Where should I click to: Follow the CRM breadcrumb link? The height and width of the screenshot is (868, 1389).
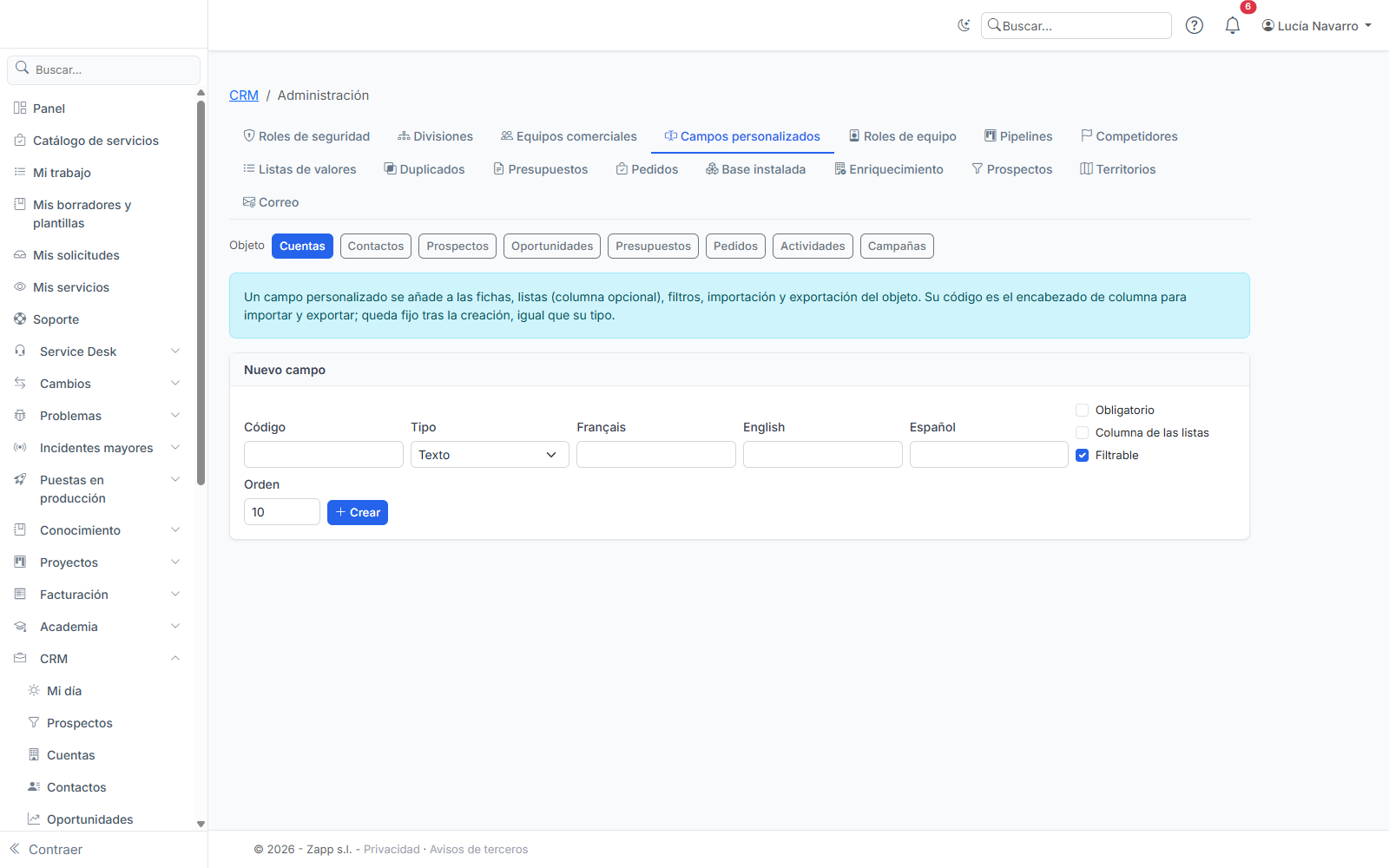[244, 95]
